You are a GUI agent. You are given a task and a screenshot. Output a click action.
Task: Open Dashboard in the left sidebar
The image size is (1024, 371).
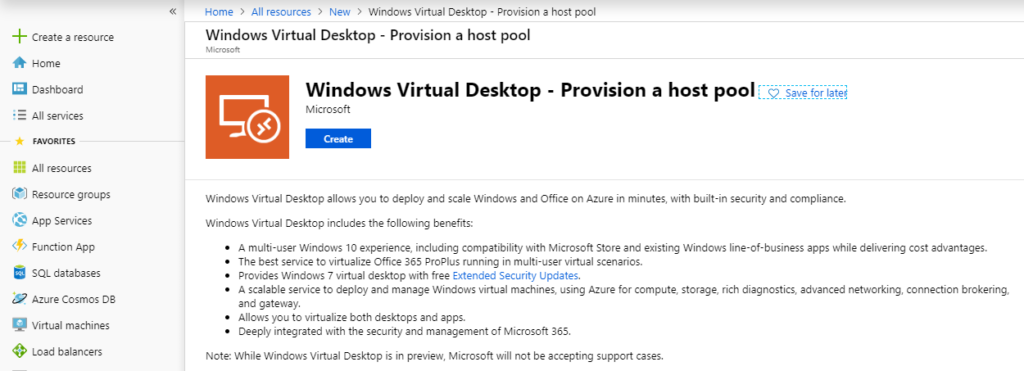pyautogui.click(x=57, y=89)
